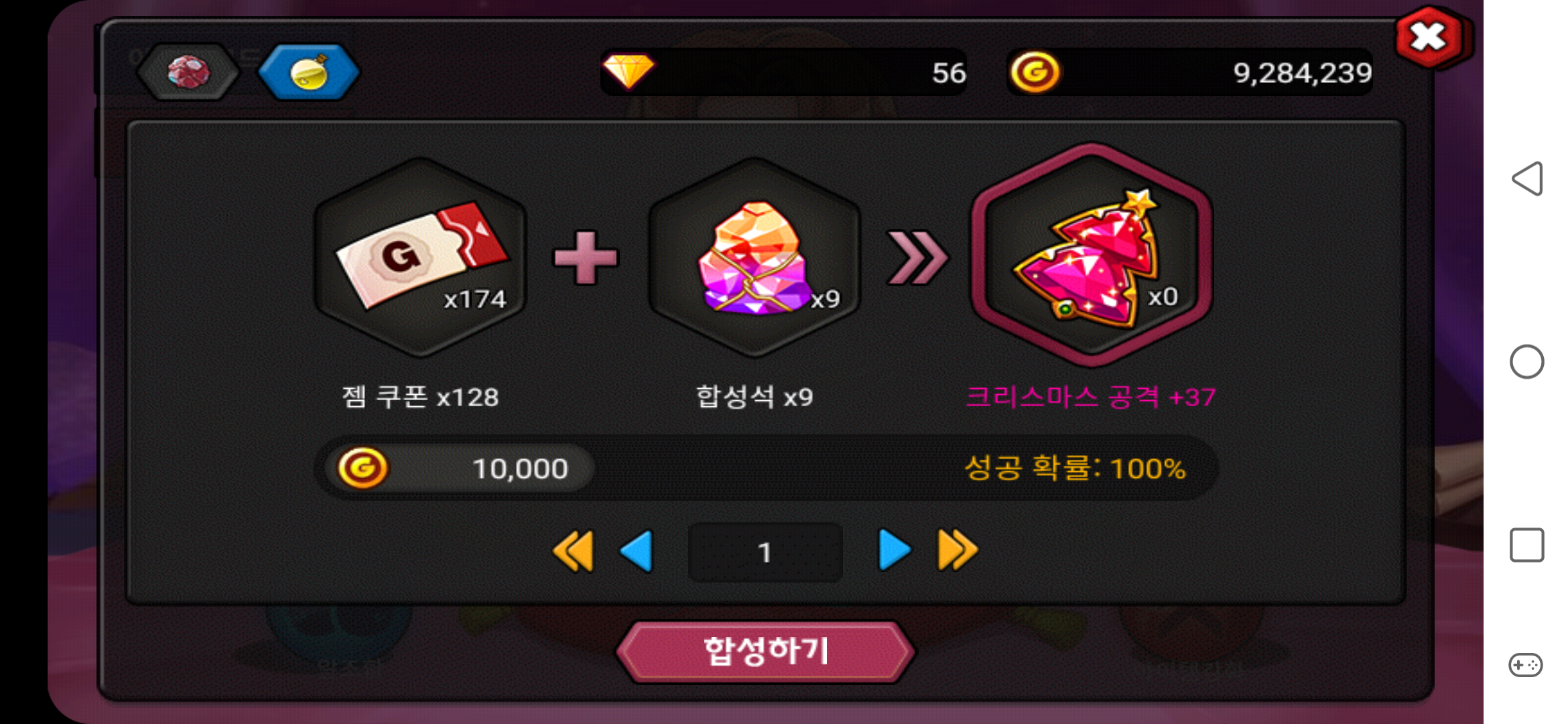This screenshot has width=1568, height=724.
Task: Select the synthesis stone x9 item
Action: pyautogui.click(x=754, y=258)
